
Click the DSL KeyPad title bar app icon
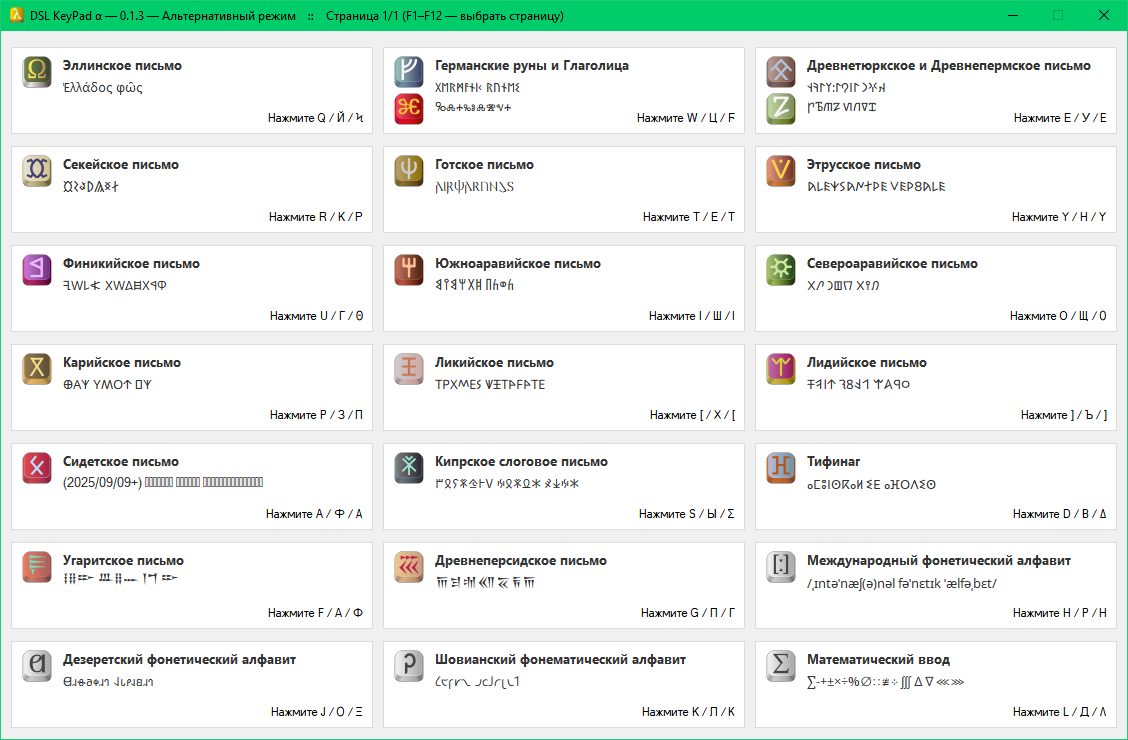(x=16, y=16)
